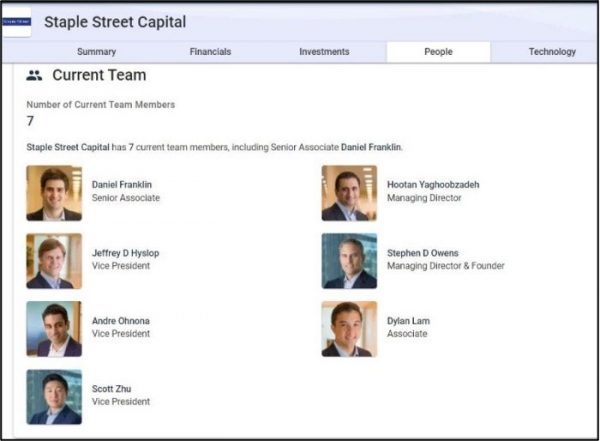Screen dimensions: 600x441
Task: Click Andre Ohnona name link
Action: pos(120,321)
